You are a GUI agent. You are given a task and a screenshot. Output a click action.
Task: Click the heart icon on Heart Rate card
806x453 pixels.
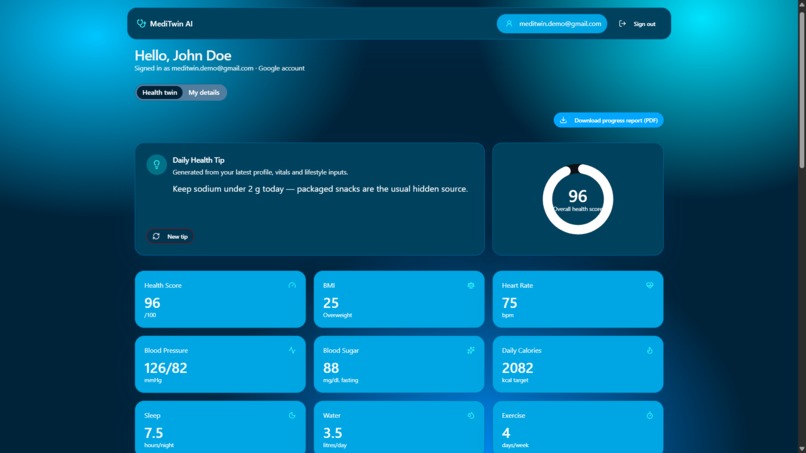(650, 285)
